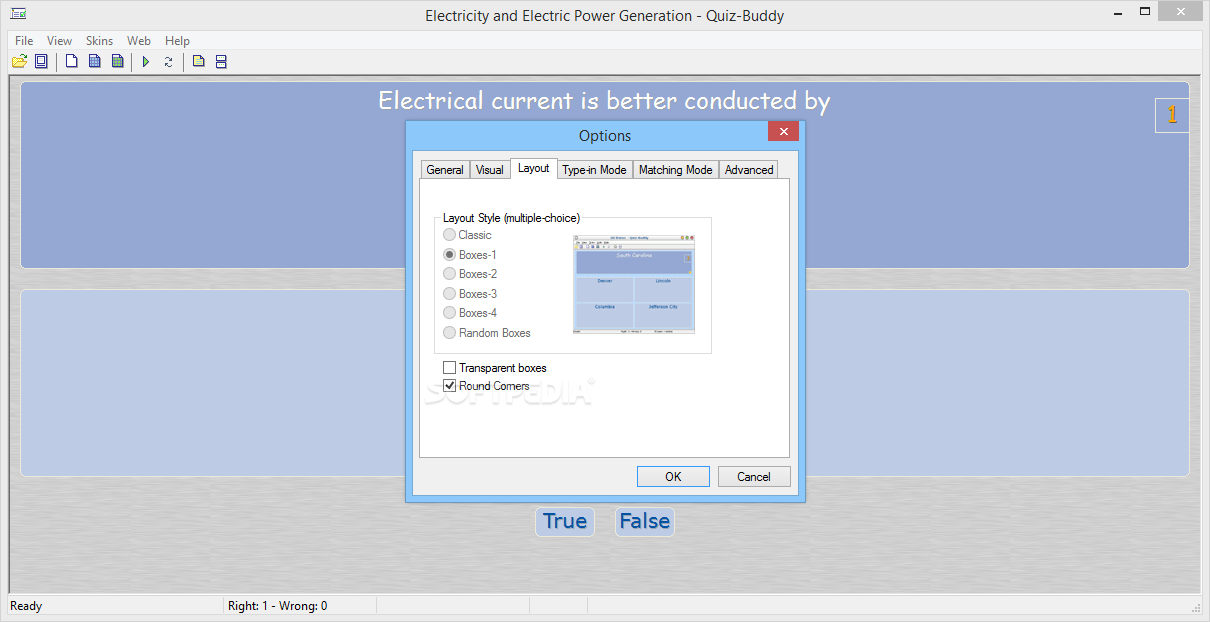Click the open folder toolbar icon
Screen dimensions: 1210x622
pos(19,62)
